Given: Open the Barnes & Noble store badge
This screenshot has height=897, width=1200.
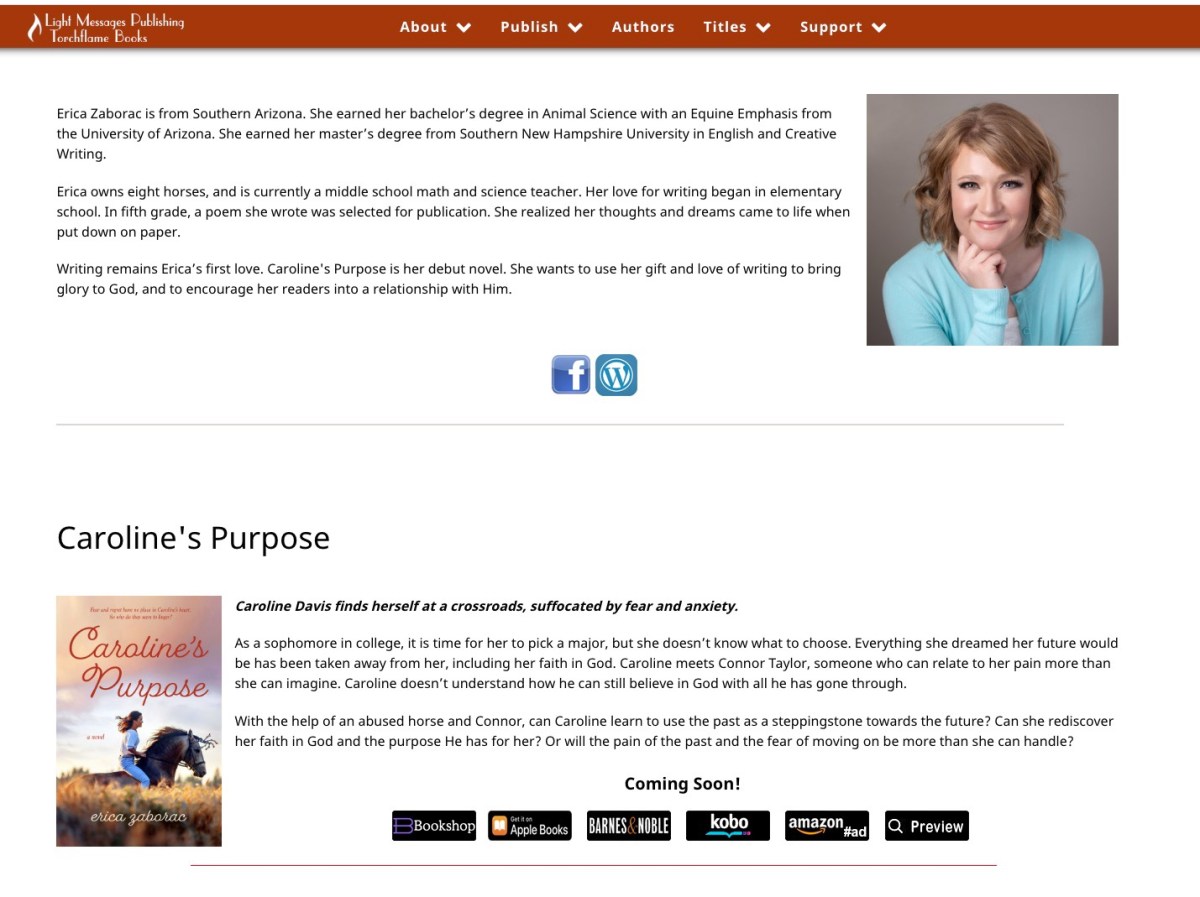Looking at the screenshot, I should pyautogui.click(x=629, y=826).
